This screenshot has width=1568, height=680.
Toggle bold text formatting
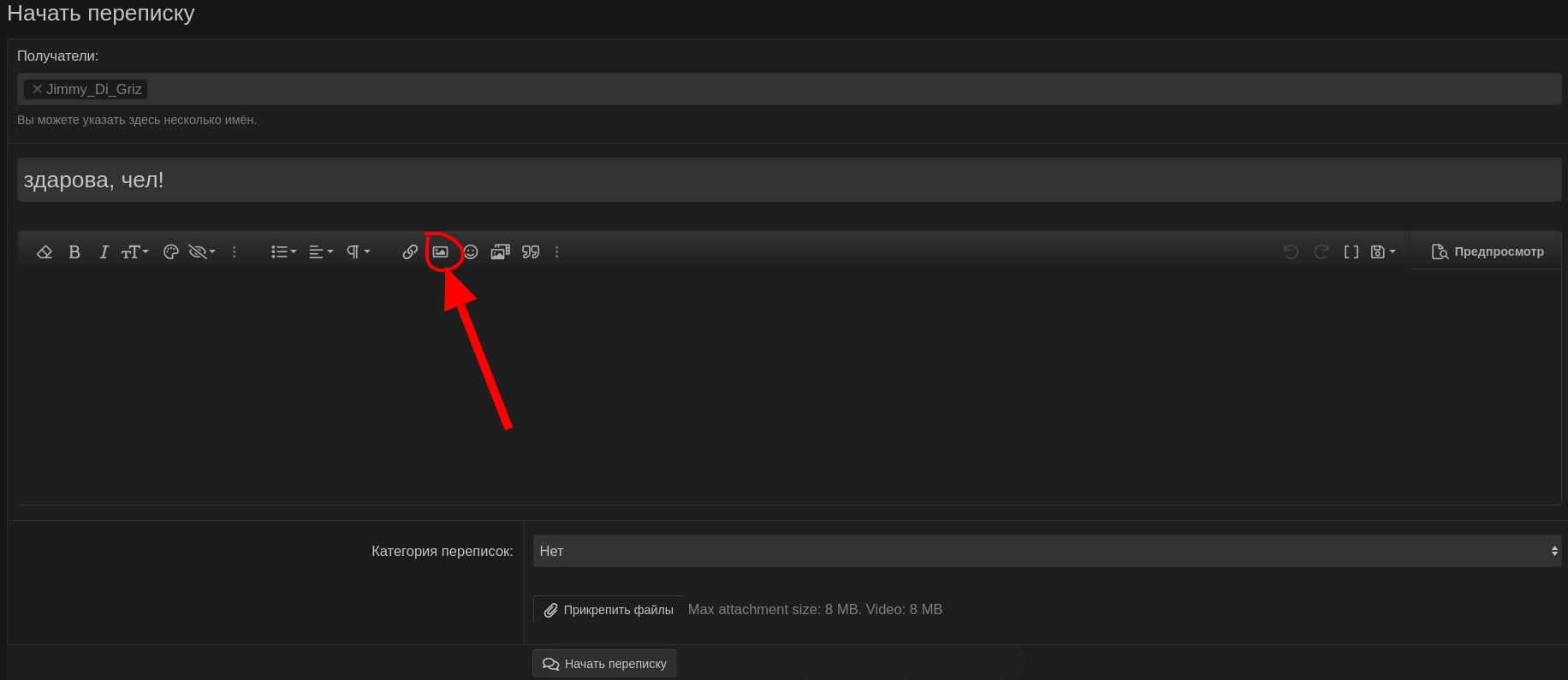coord(74,251)
